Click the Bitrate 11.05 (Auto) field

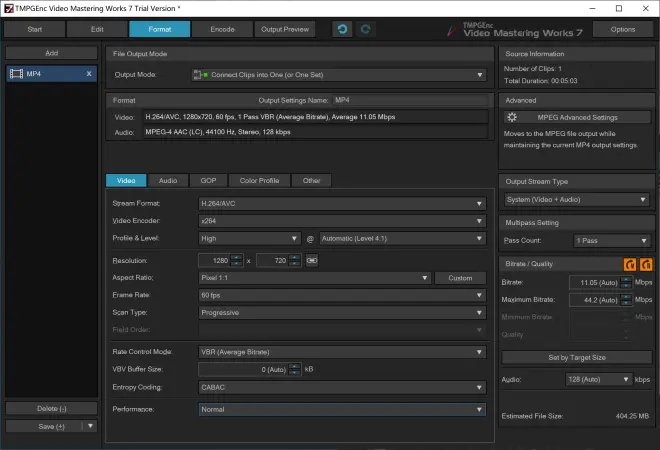click(x=594, y=282)
